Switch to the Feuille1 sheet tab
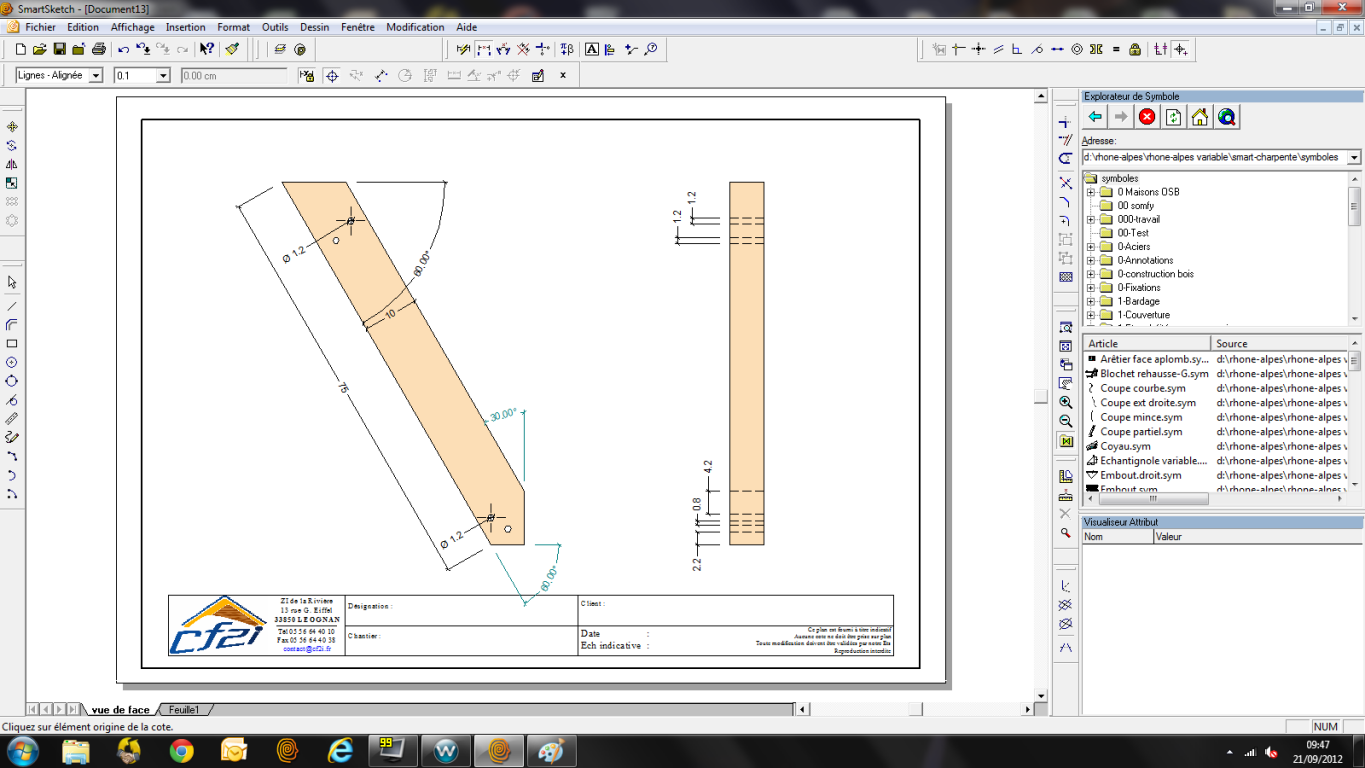1365x768 pixels. (x=183, y=710)
